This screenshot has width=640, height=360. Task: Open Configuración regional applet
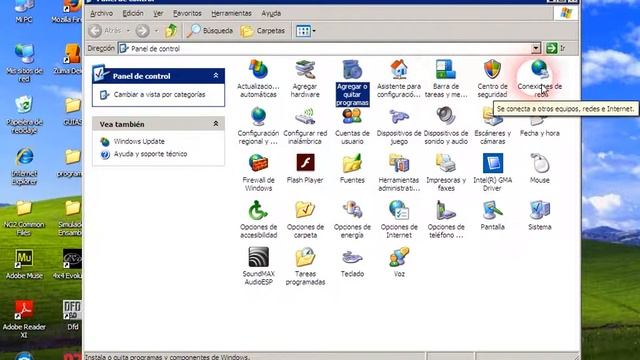pyautogui.click(x=258, y=126)
